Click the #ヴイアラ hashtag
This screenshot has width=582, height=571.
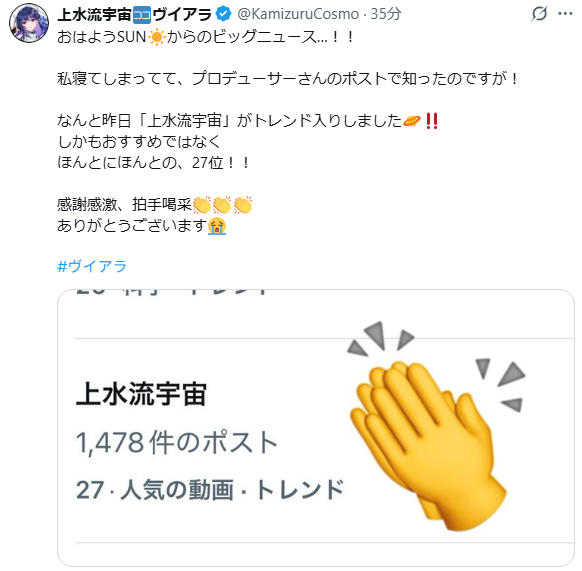(x=92, y=267)
